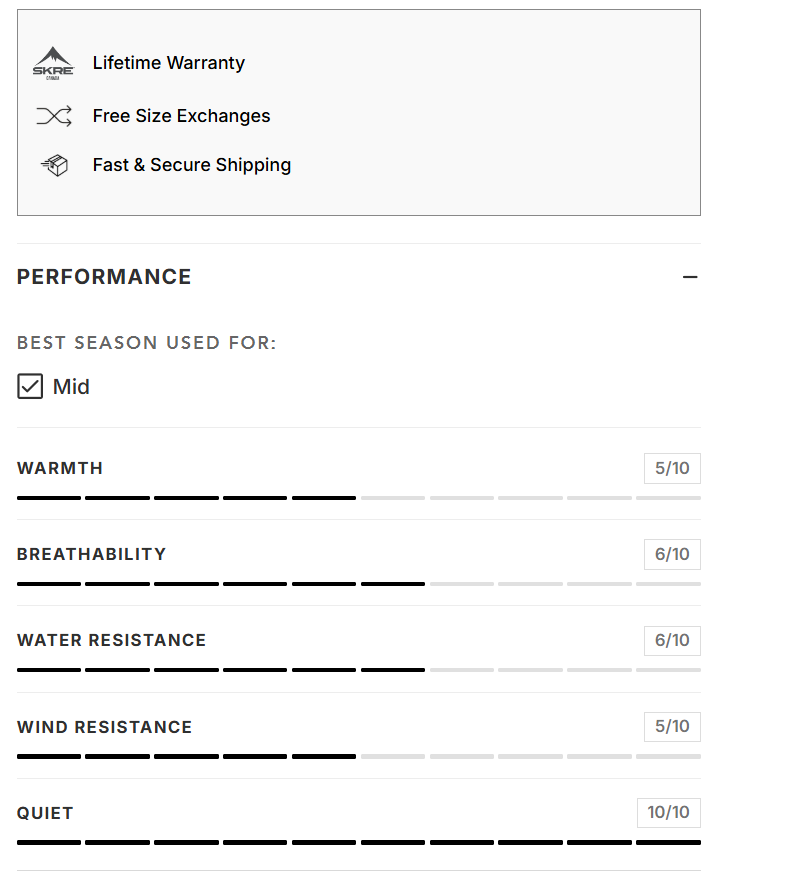The image size is (802, 876).
Task: Click the Quiet rating bar
Action: tap(359, 842)
